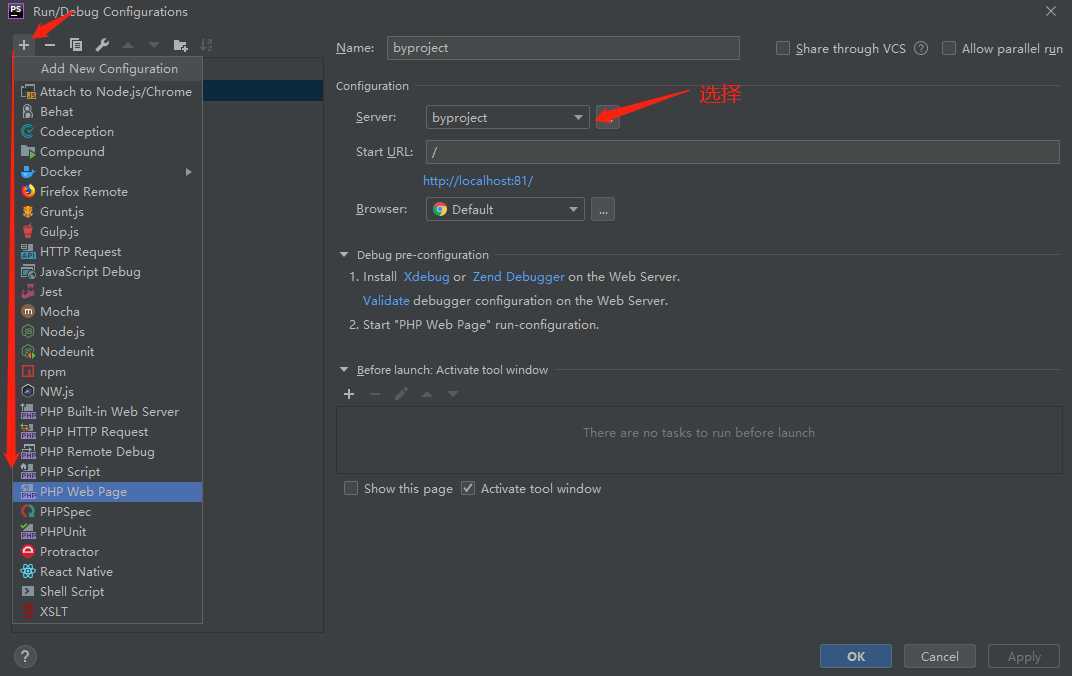Choose PHP Remote Debug from the list
1072x676 pixels.
[x=107, y=452]
